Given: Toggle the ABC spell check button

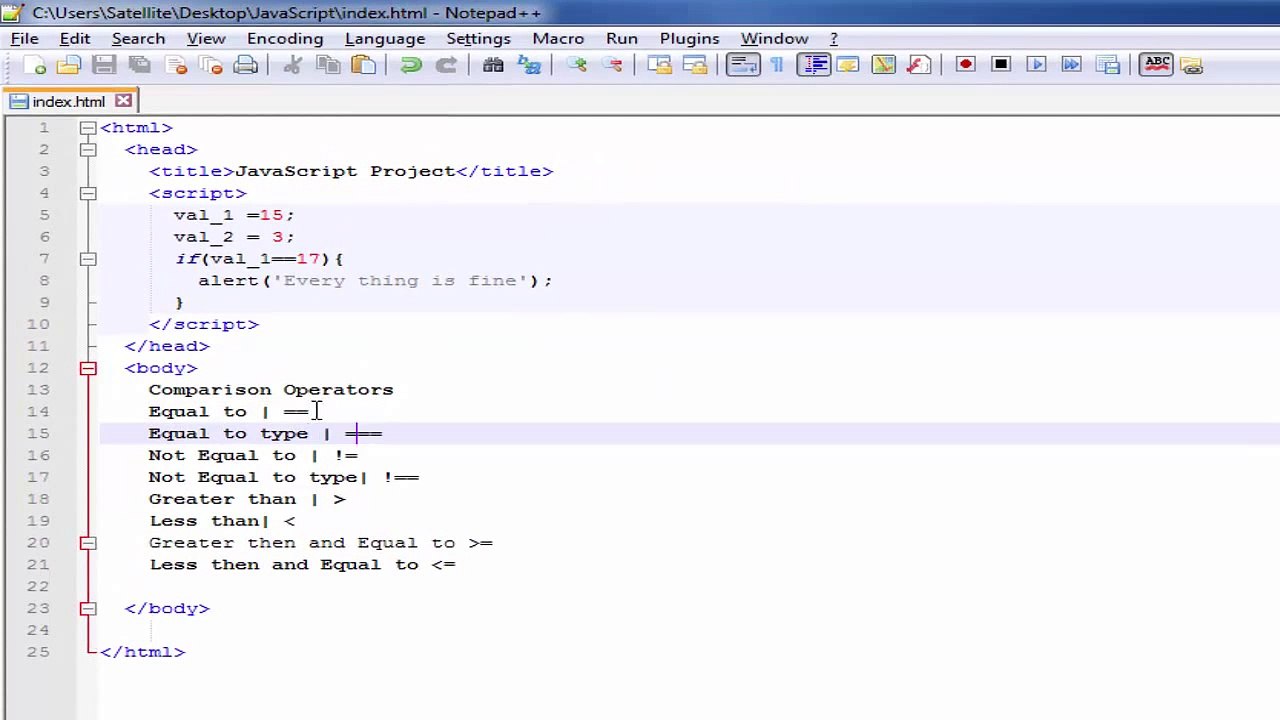Looking at the screenshot, I should (x=1156, y=65).
